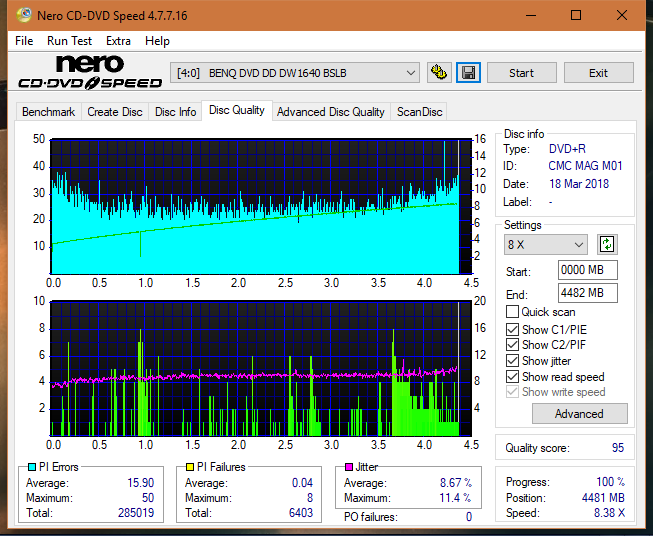Maximize the Nero CD-DVD Speed window
The image size is (653, 536).
tap(576, 15)
